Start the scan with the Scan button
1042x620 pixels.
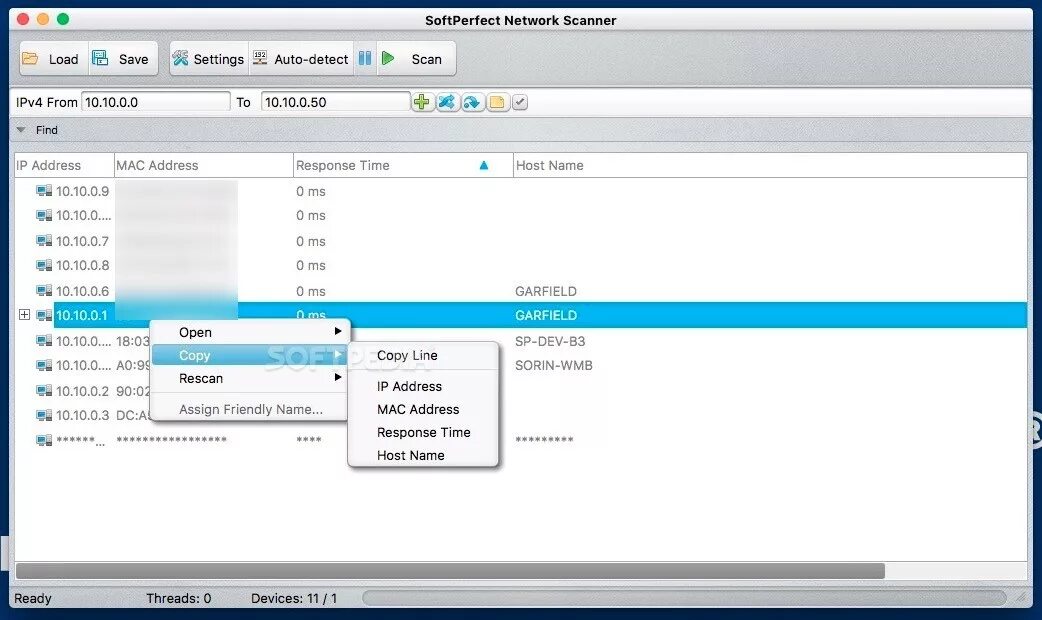point(416,59)
